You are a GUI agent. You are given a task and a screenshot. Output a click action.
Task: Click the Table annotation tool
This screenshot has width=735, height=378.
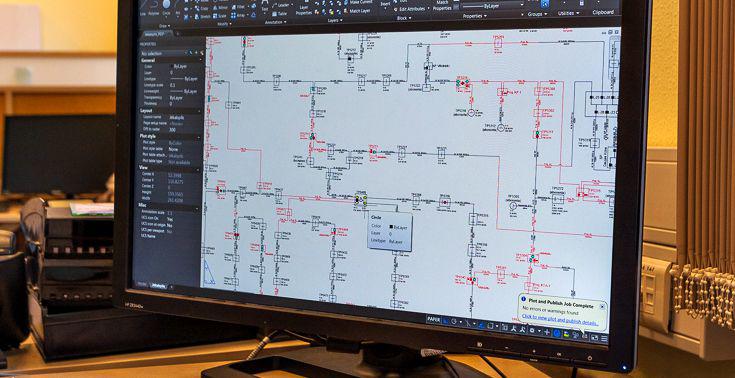(x=282, y=14)
